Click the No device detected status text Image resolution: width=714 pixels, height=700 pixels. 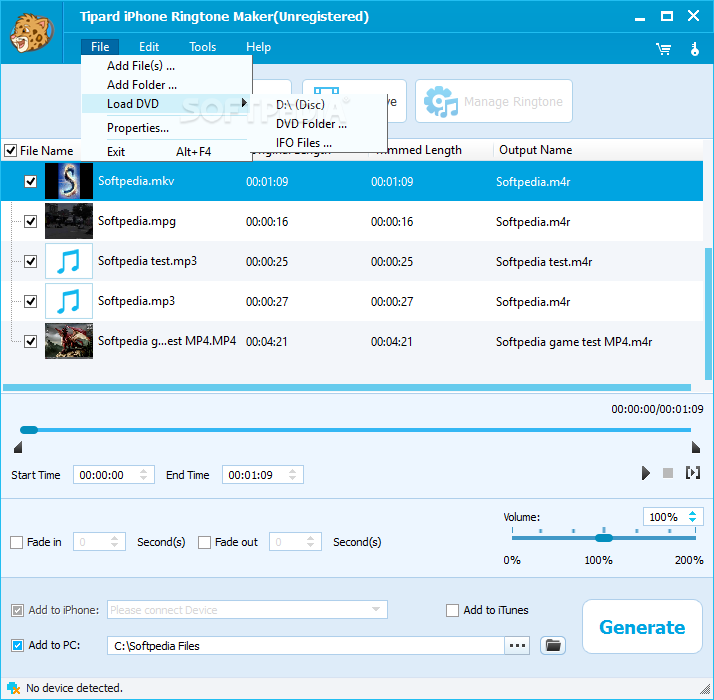click(x=74, y=688)
